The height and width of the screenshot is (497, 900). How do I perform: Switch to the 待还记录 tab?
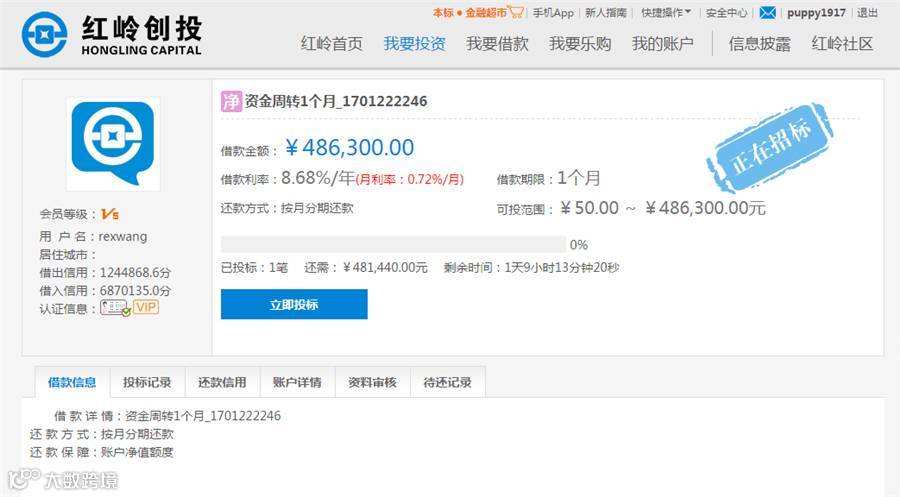tap(448, 382)
